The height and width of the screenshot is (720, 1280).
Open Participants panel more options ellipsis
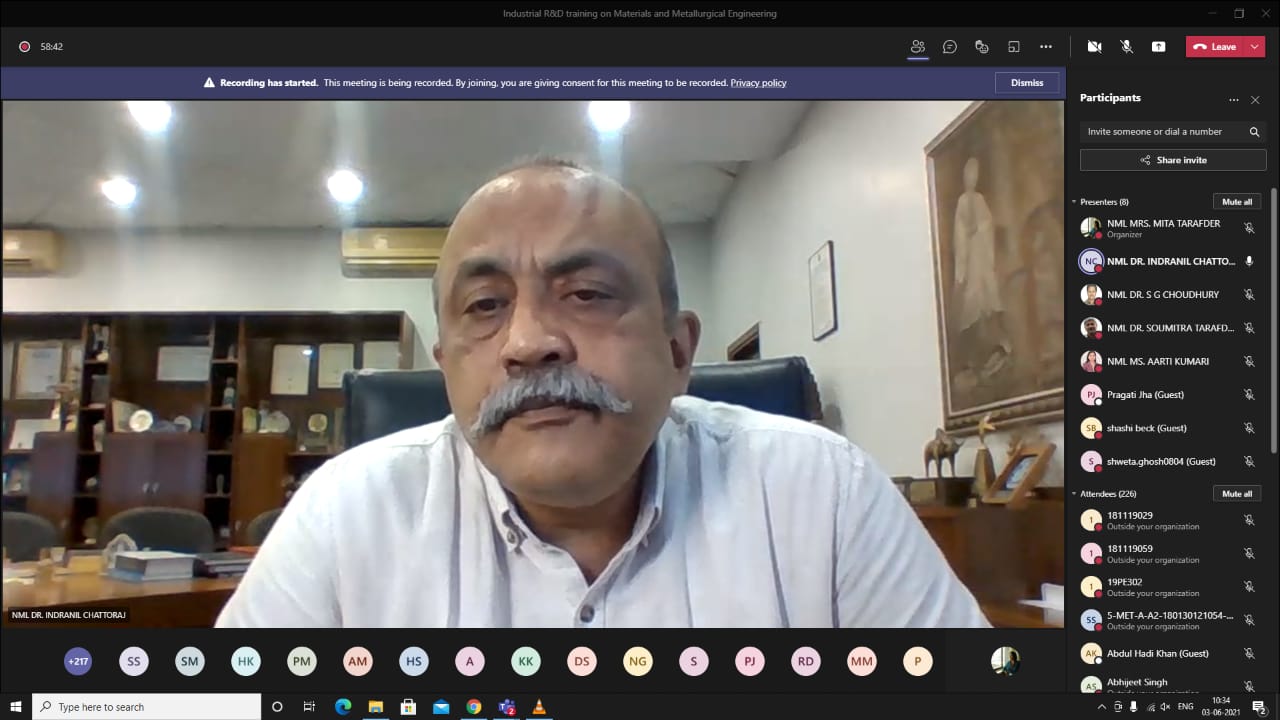[1234, 100]
